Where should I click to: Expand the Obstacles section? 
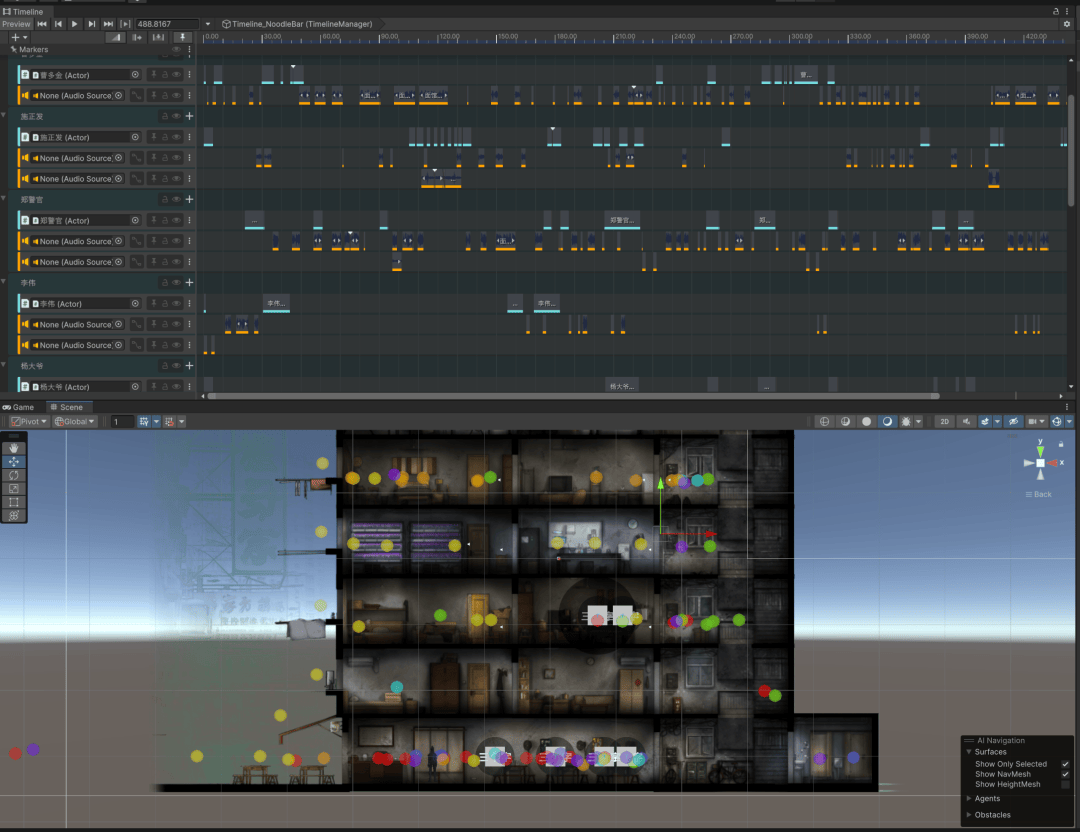pos(969,815)
